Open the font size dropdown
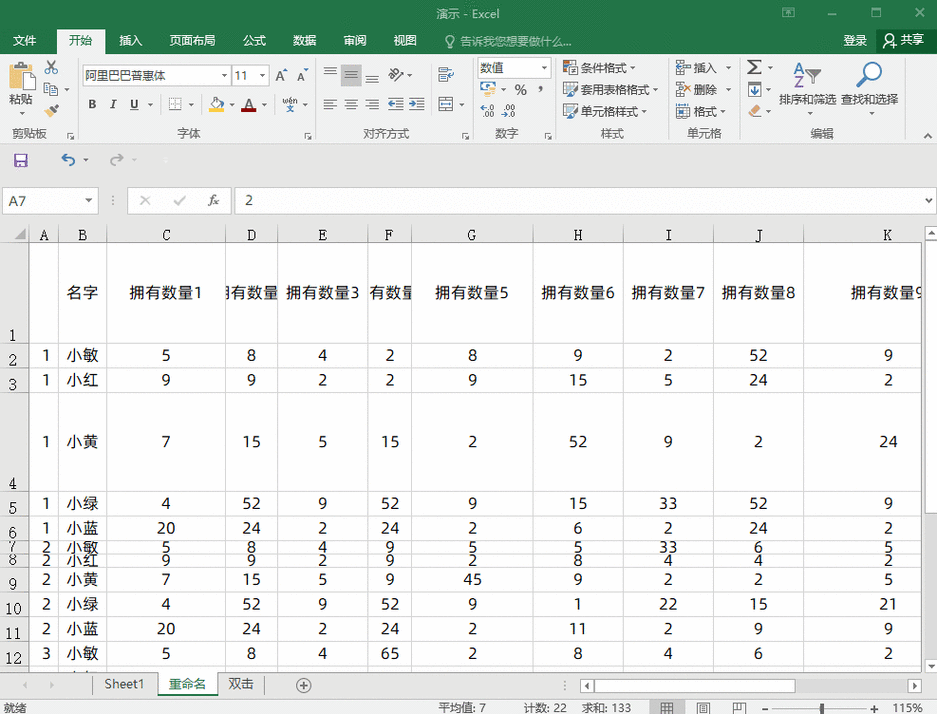Screen dimensions: 937x714 [262, 75]
